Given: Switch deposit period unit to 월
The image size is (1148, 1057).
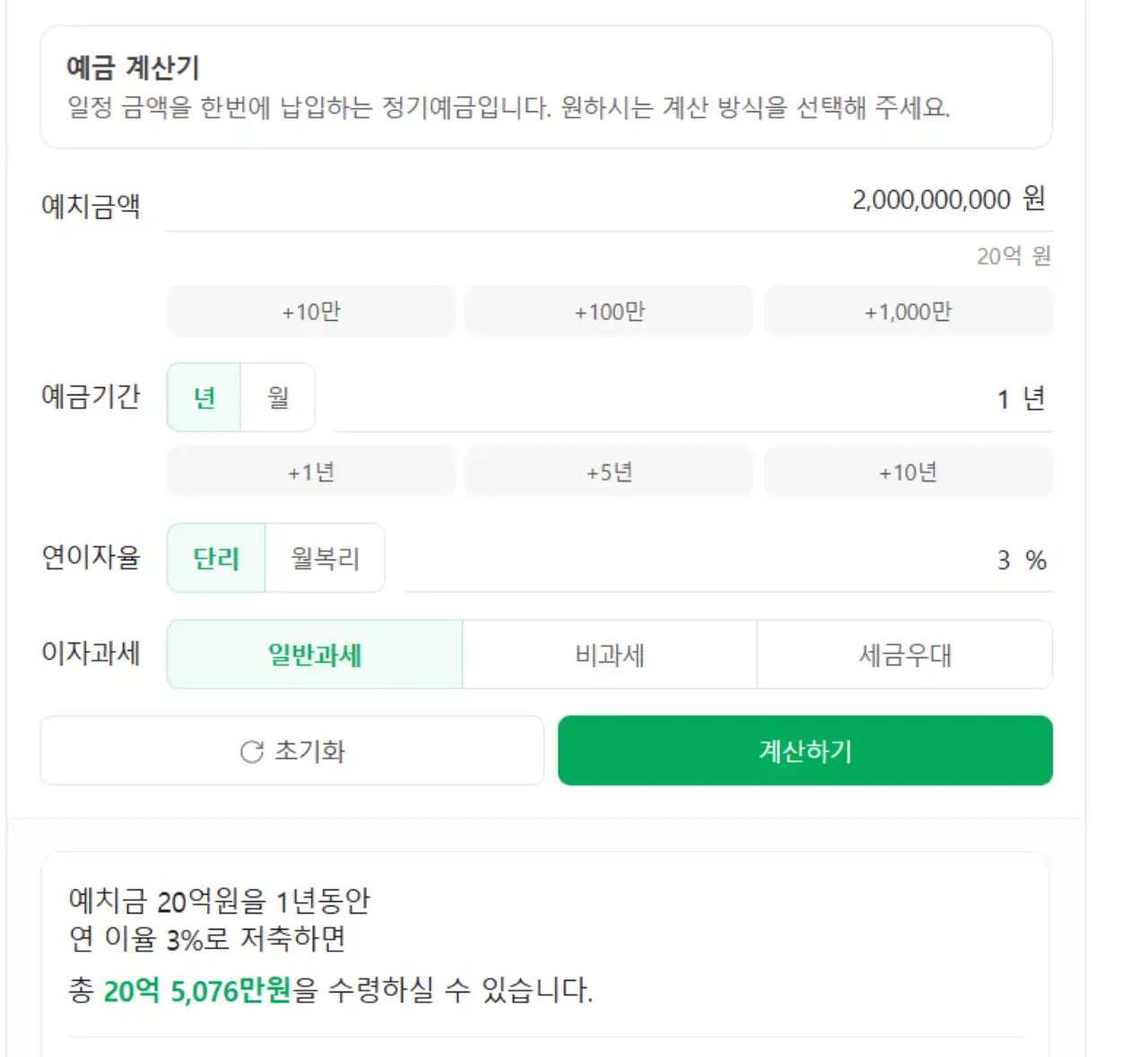Looking at the screenshot, I should coord(277,397).
